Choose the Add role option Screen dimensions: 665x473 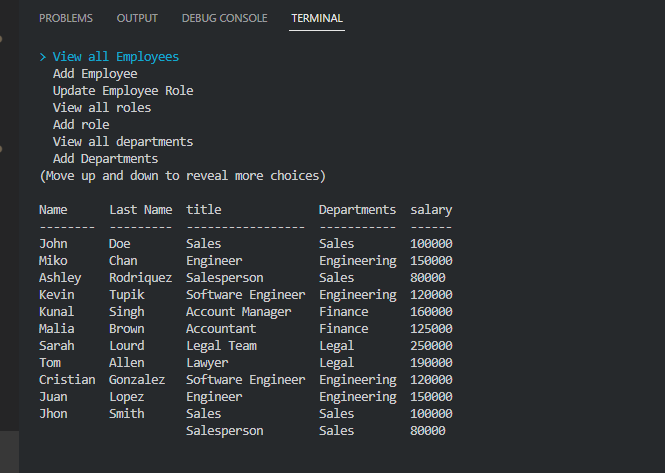[81, 125]
